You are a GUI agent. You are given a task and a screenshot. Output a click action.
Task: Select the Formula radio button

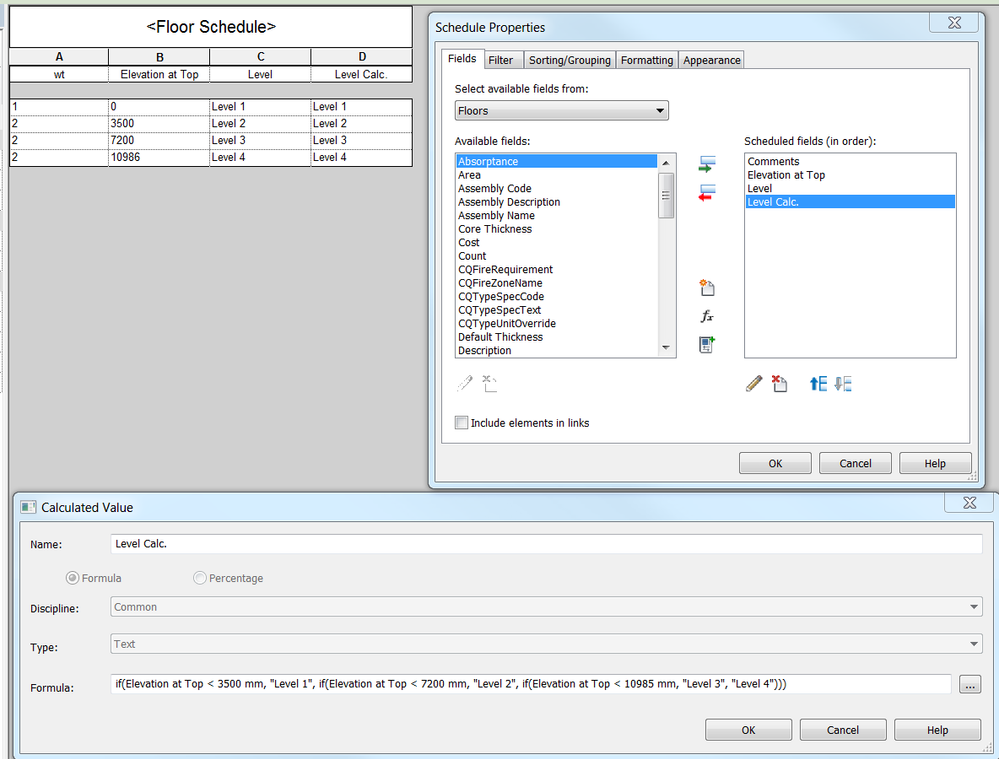click(x=73, y=578)
